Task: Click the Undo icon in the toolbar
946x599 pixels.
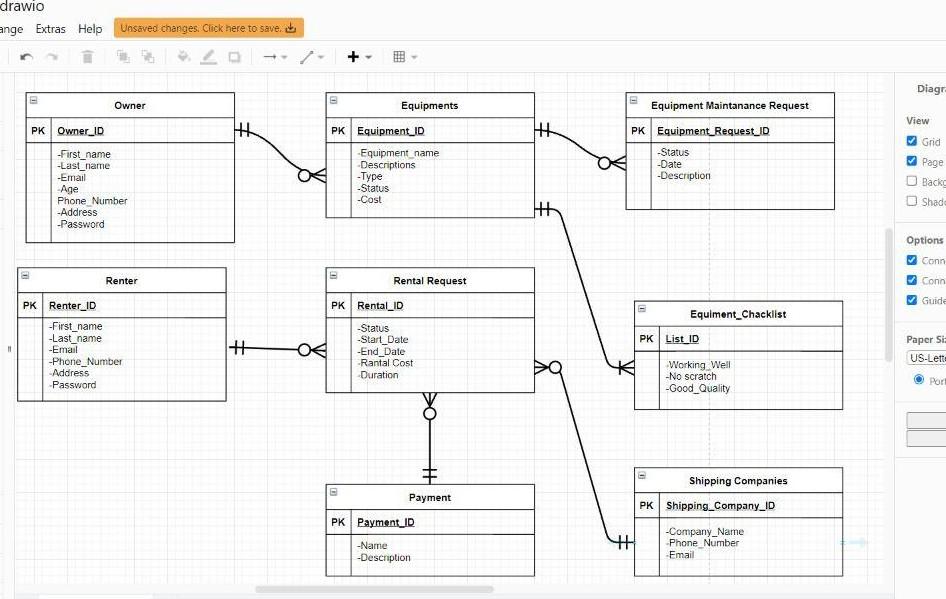Action: tap(27, 57)
